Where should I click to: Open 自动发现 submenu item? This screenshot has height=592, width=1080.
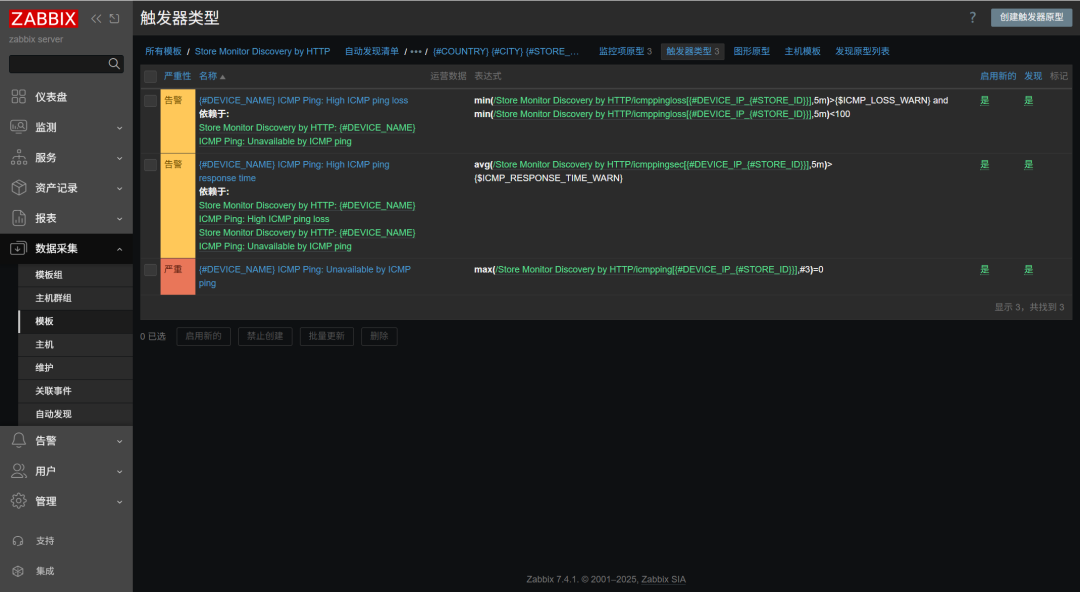75,414
